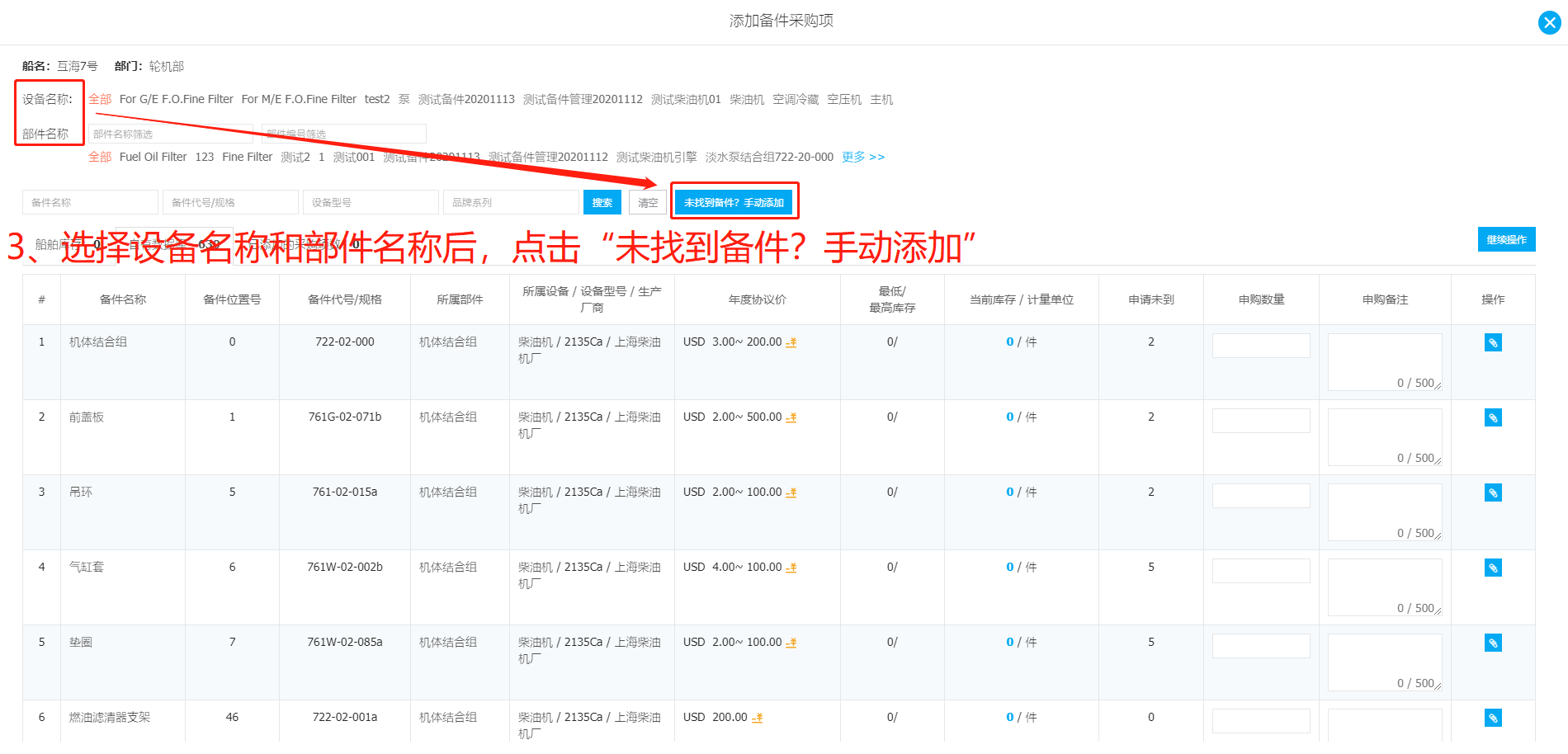
Task: Filter parts by 测试柴油机引擎
Action: 657,157
